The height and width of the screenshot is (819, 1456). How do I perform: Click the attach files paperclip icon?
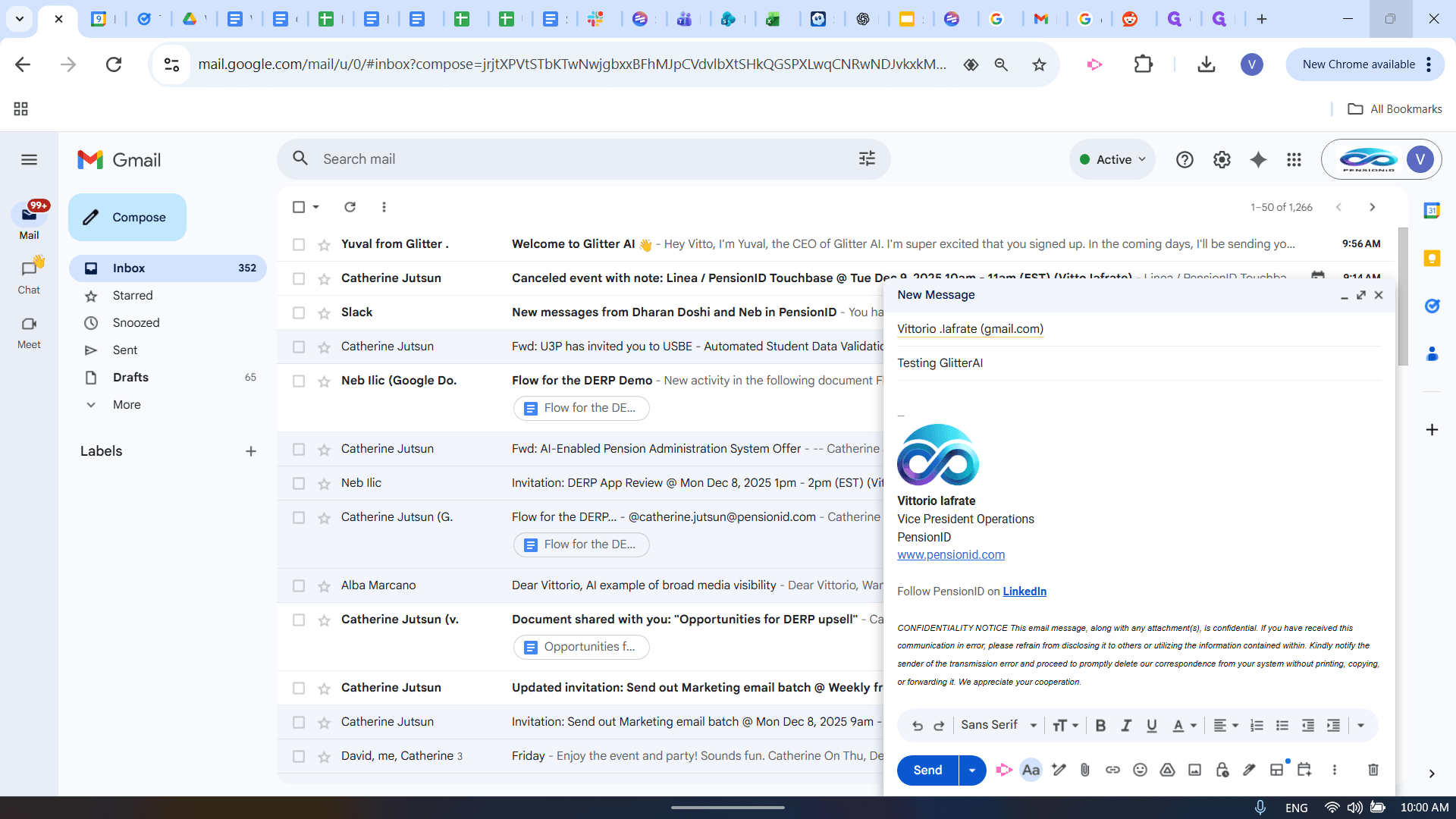tap(1085, 770)
